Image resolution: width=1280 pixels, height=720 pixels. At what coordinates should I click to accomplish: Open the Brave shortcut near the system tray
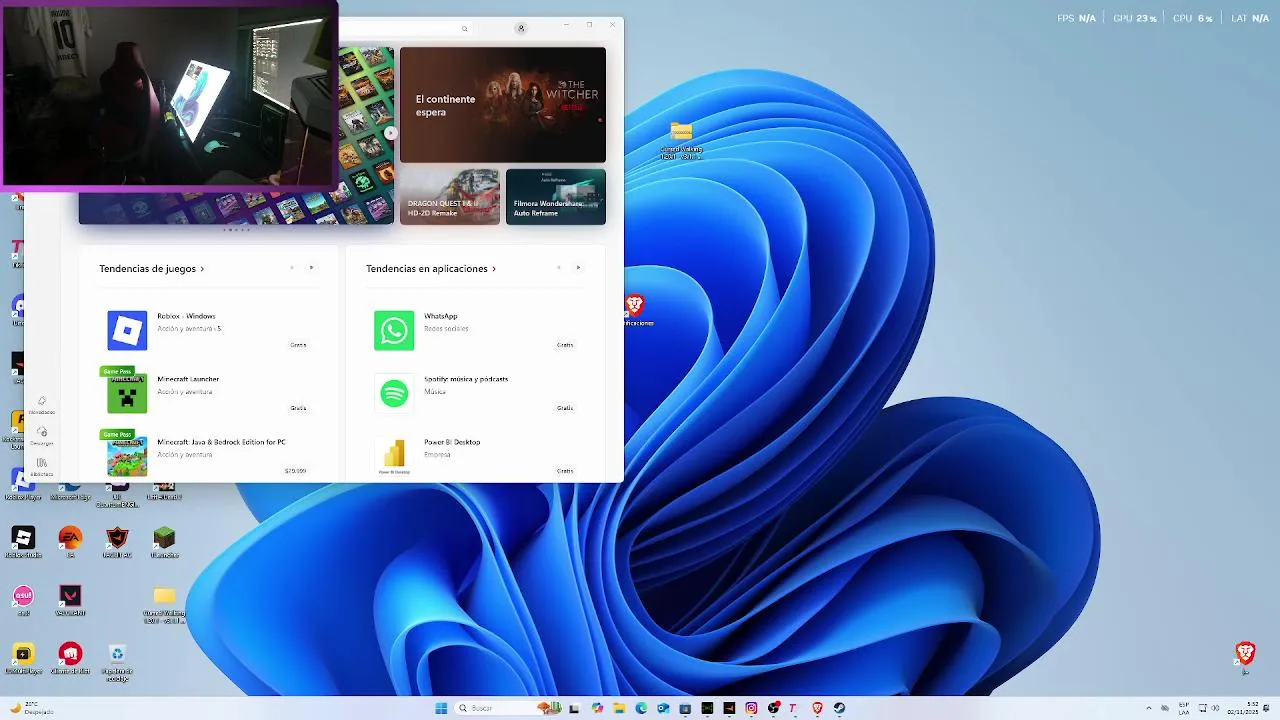pyautogui.click(x=1245, y=653)
